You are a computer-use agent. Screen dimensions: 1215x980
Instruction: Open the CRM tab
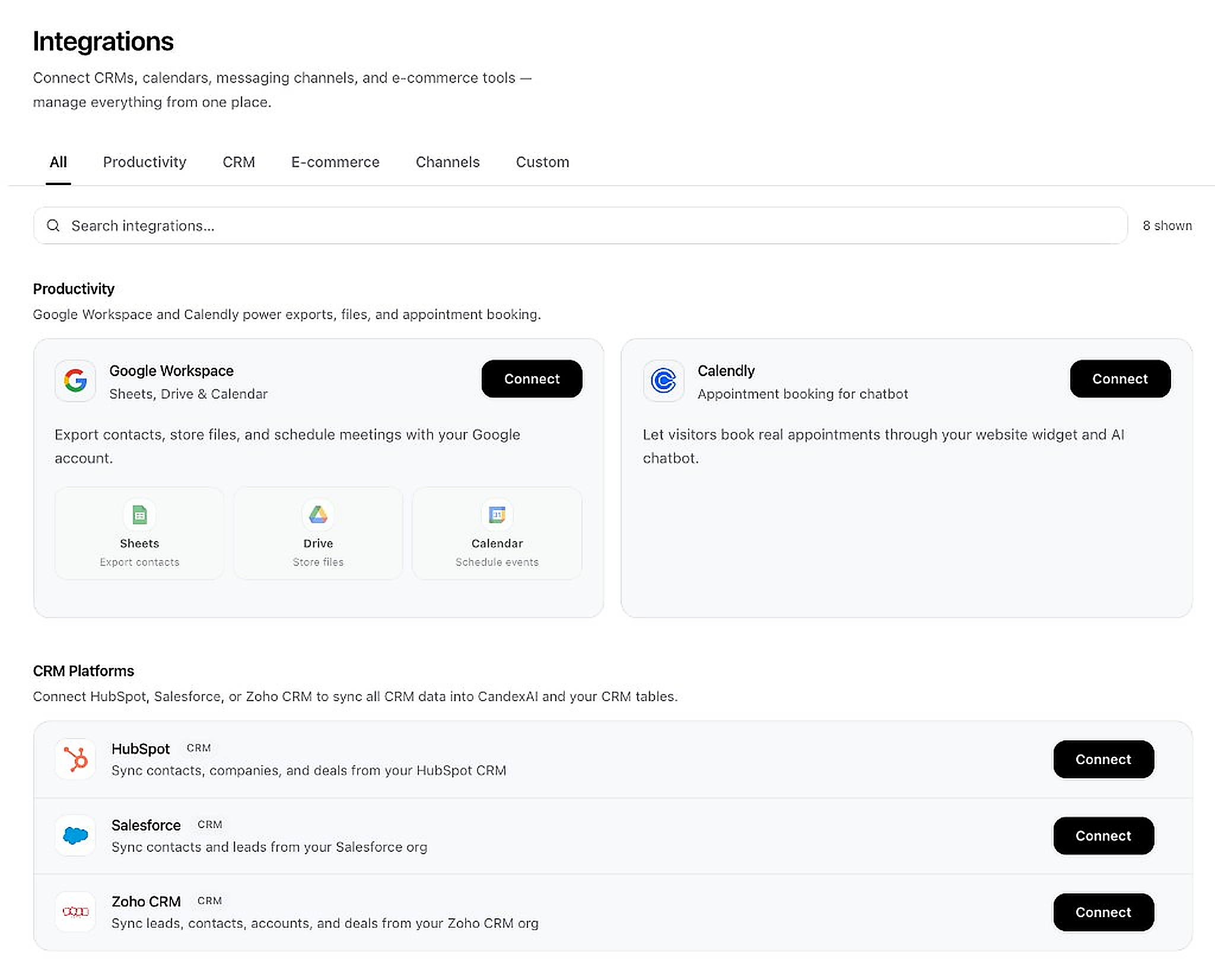(x=238, y=162)
